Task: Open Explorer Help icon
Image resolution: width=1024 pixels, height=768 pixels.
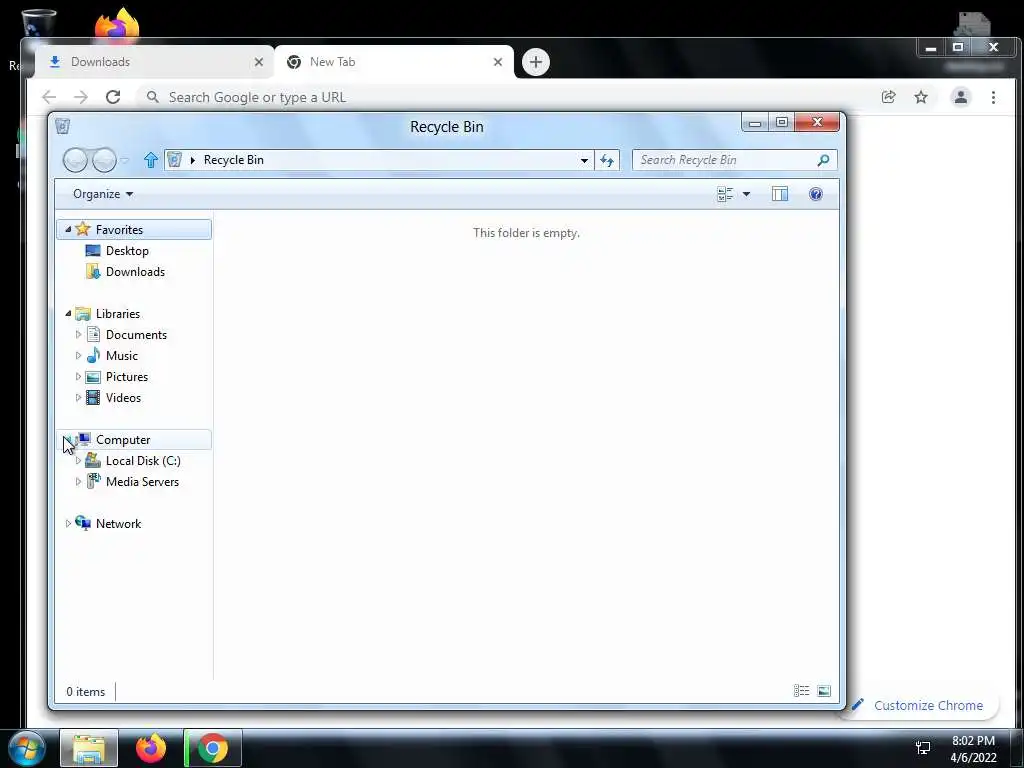Action: (x=816, y=194)
